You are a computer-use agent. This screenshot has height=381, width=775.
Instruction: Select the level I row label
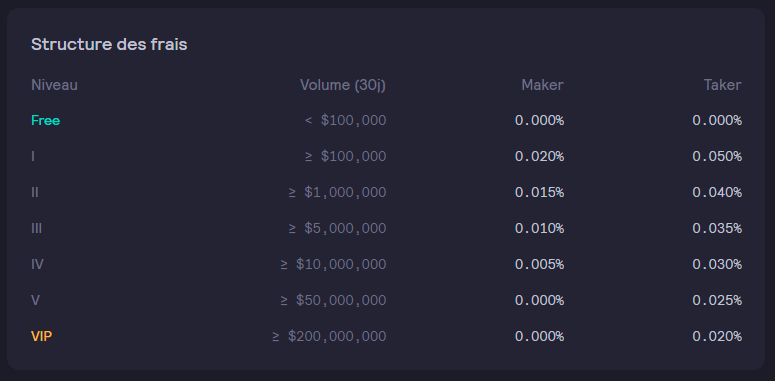(33, 157)
